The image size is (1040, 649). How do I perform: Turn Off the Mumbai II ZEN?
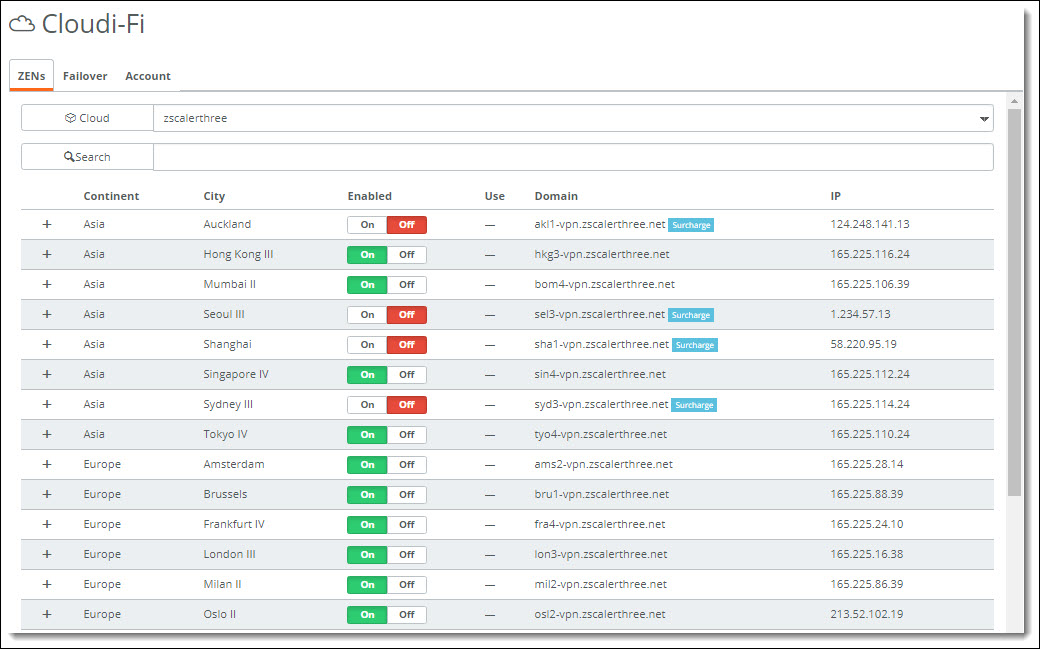tap(407, 285)
